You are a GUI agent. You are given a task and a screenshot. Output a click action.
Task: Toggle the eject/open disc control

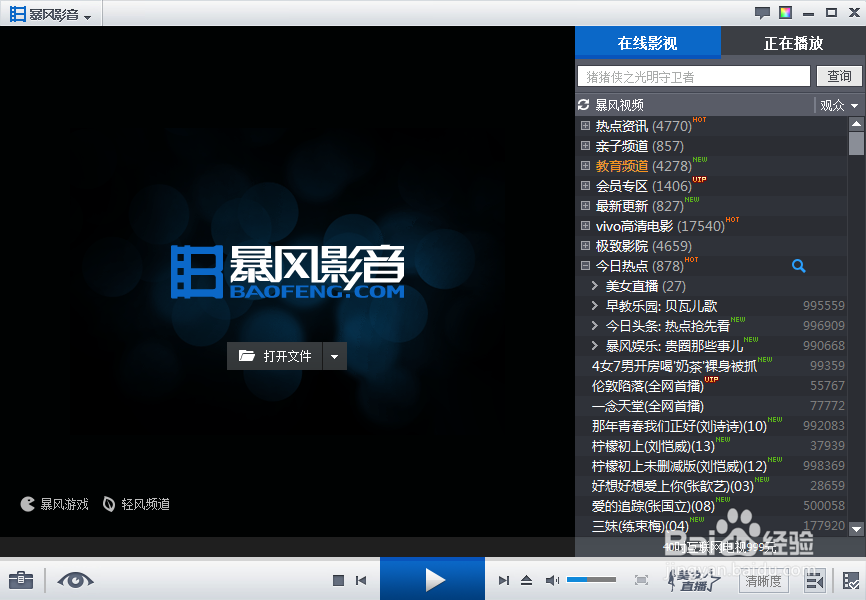(x=525, y=580)
